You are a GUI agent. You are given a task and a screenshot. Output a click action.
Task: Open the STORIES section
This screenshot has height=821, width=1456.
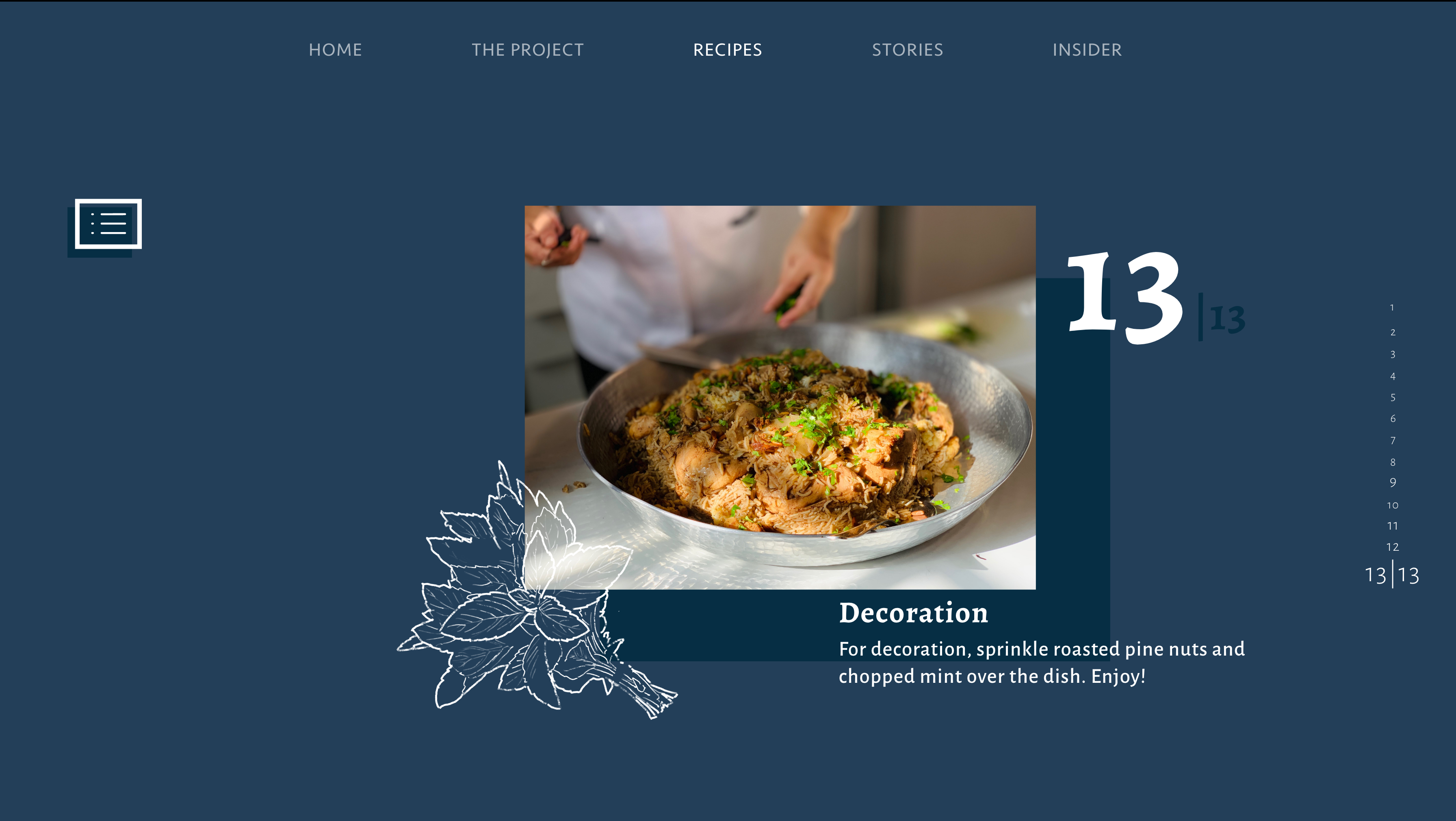tap(907, 50)
